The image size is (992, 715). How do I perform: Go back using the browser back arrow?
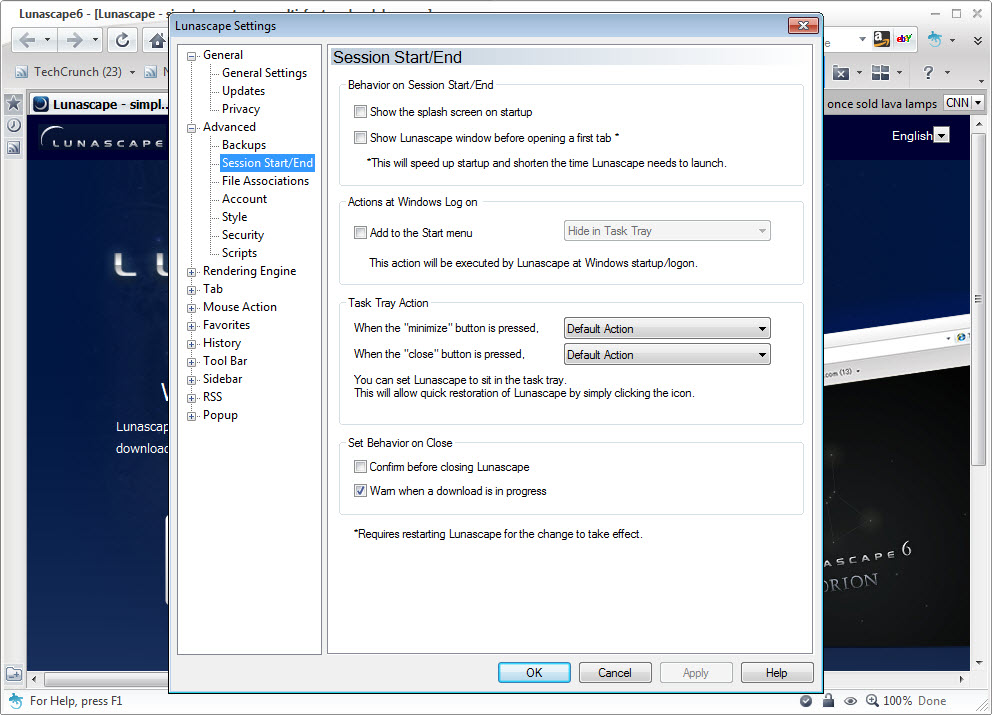point(27,40)
